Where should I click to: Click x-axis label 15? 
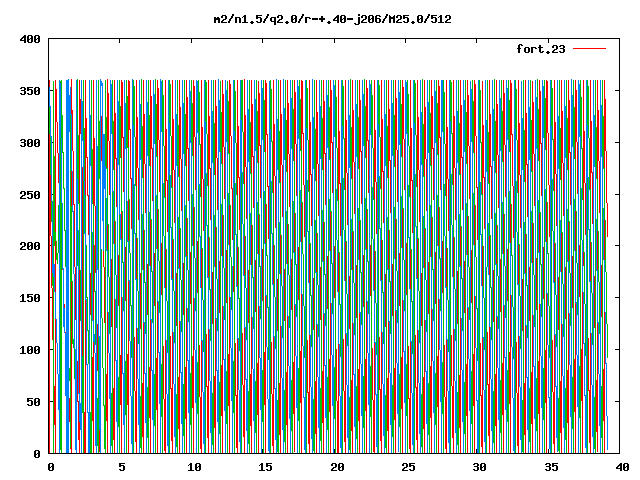266,467
